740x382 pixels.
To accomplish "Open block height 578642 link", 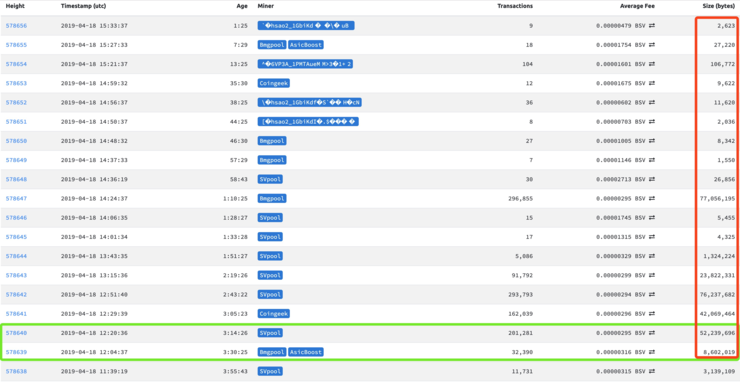I will pyautogui.click(x=16, y=295).
